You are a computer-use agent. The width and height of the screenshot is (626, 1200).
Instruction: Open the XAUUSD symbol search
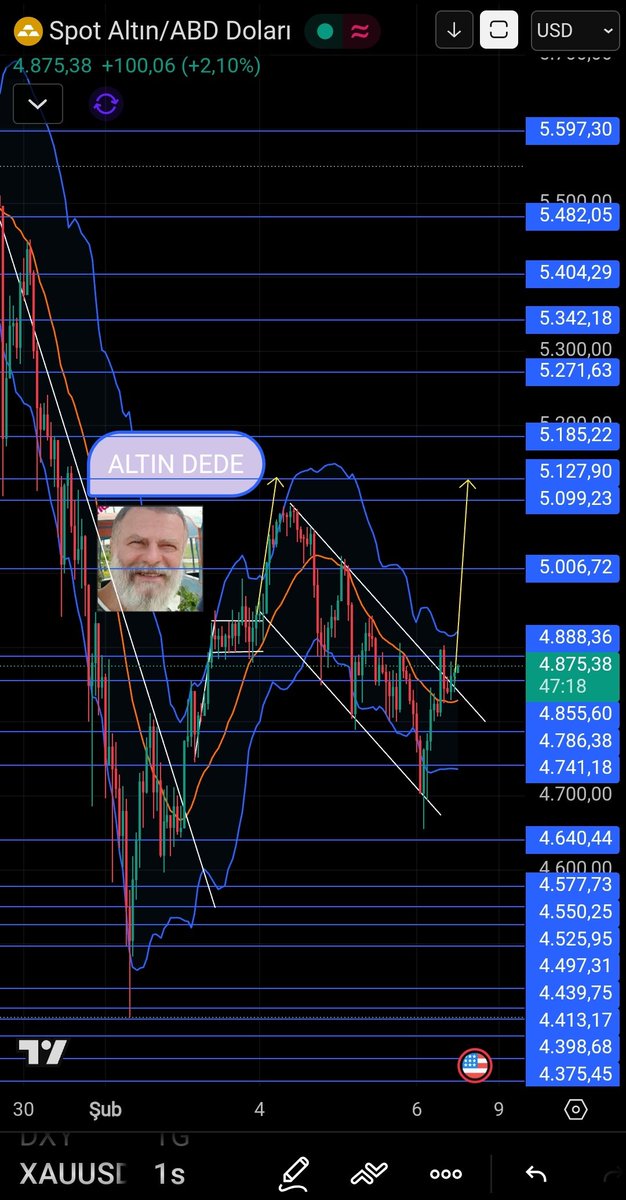coord(73,1173)
